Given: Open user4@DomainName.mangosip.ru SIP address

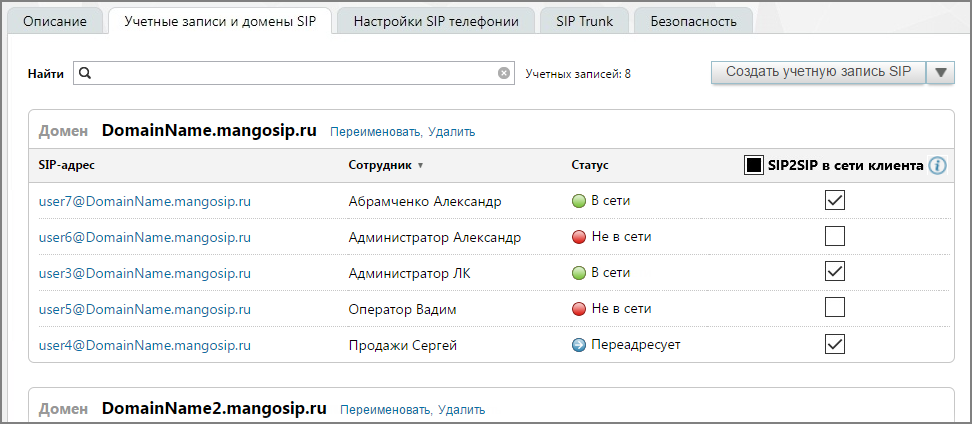Looking at the screenshot, I should tap(144, 345).
